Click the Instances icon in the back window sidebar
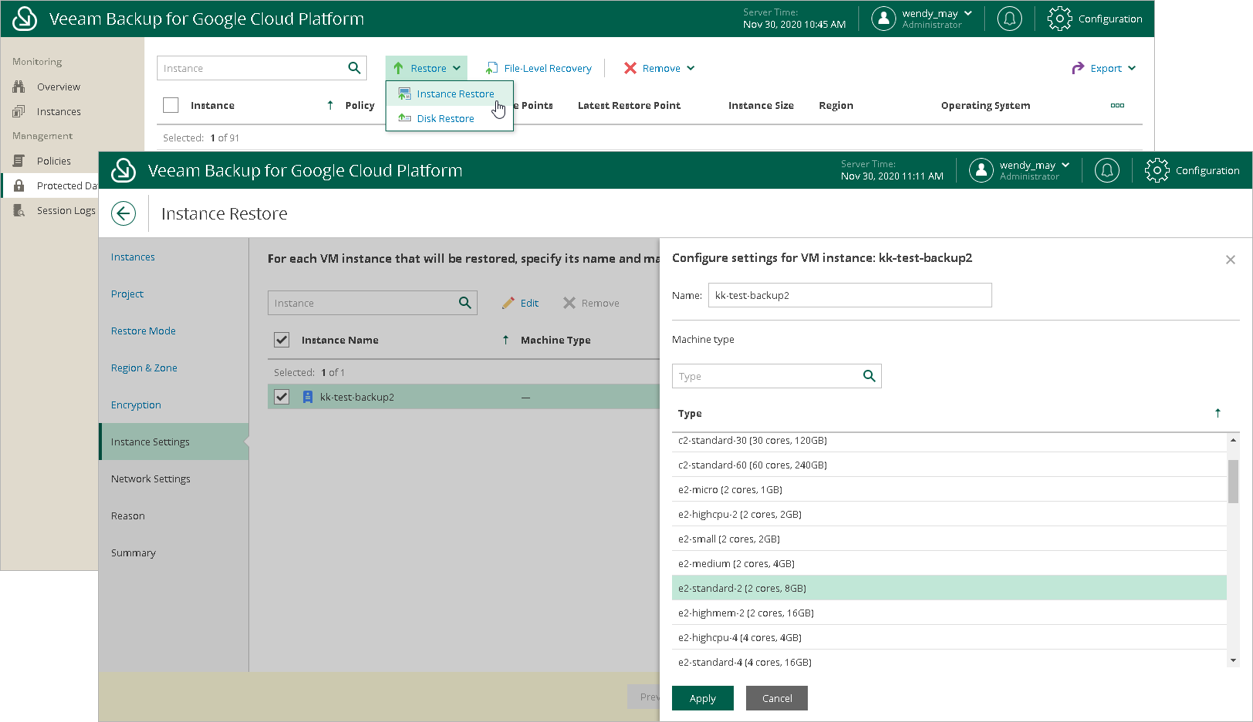The height and width of the screenshot is (722, 1253). (x=19, y=112)
